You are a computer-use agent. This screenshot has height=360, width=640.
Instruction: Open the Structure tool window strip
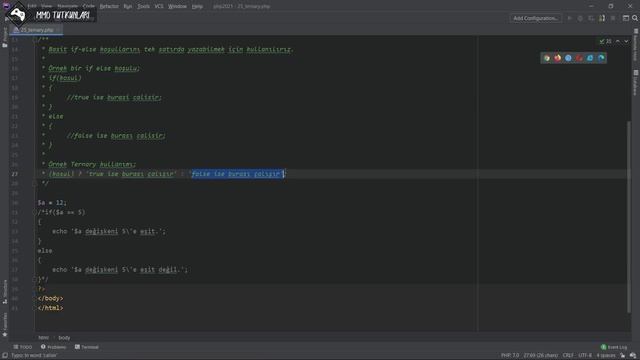(x=4, y=292)
